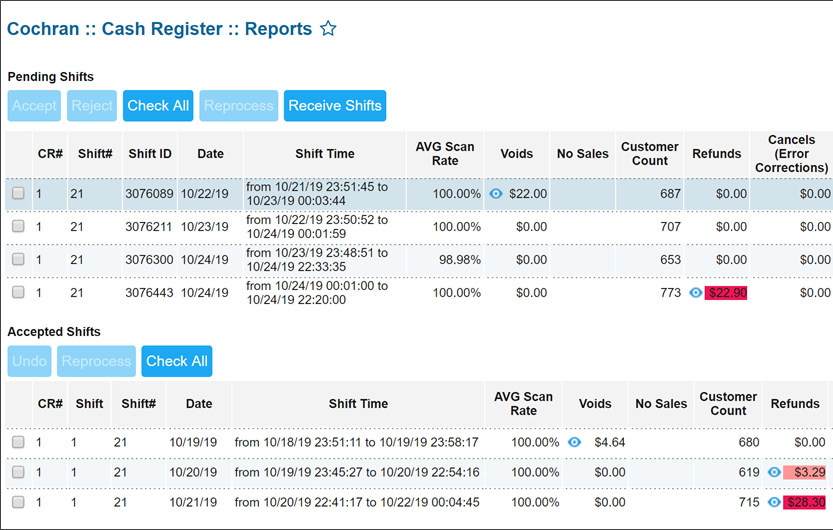Click the highlighted $22.90 refund amount
This screenshot has width=833, height=530.
pyautogui.click(x=726, y=293)
